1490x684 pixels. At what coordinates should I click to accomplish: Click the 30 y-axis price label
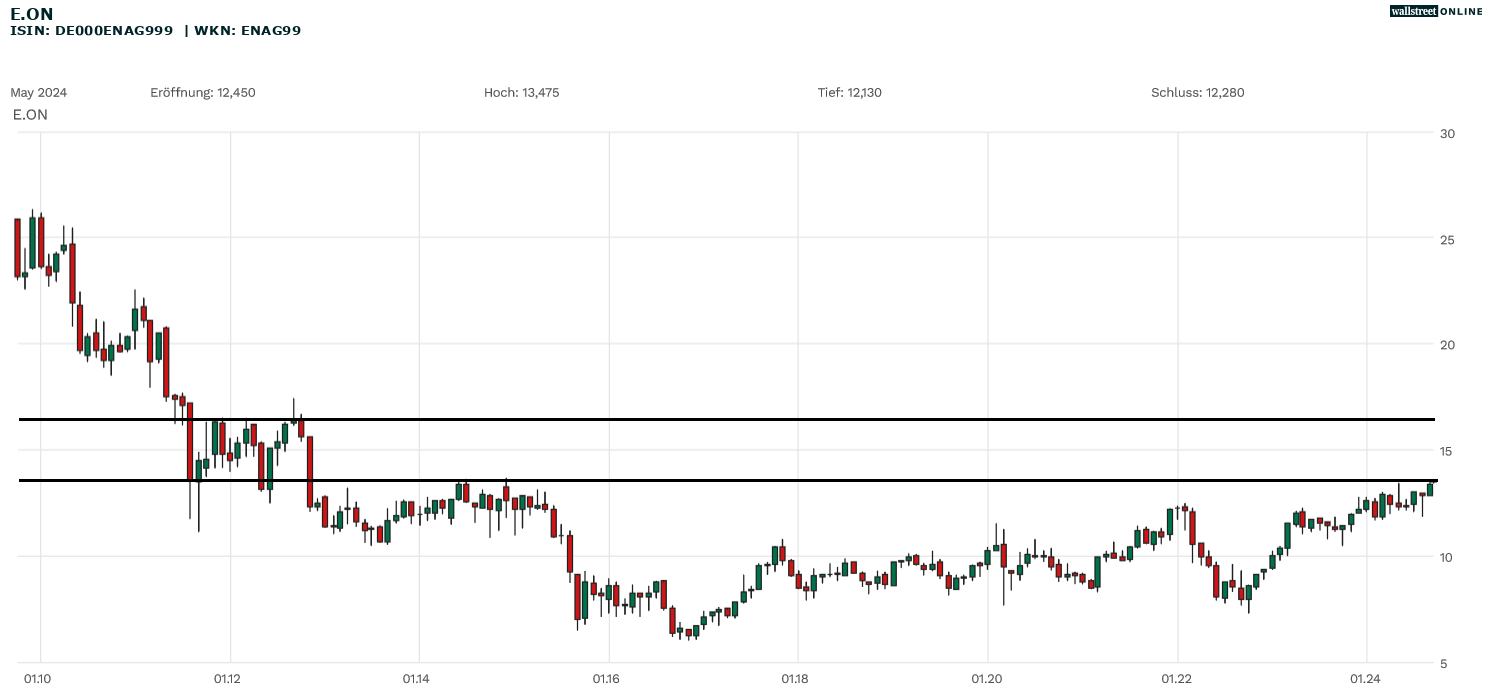(1446, 134)
